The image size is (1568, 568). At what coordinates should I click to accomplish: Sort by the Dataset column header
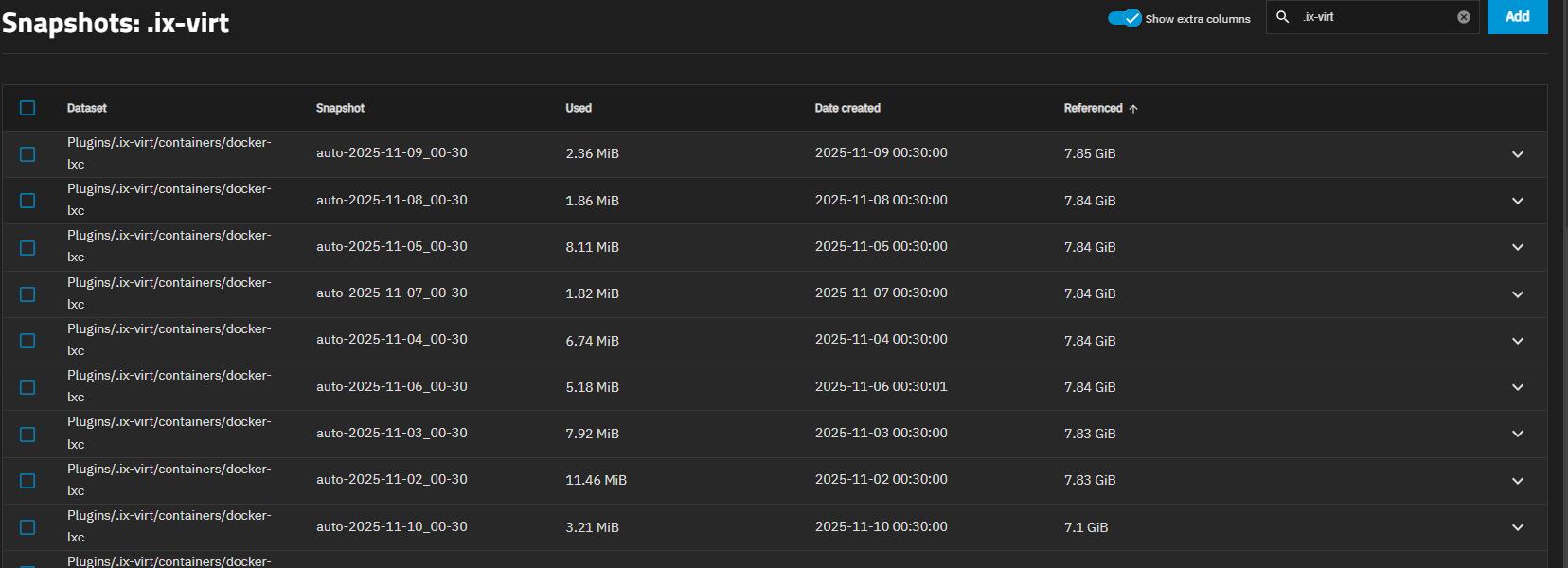click(87, 108)
